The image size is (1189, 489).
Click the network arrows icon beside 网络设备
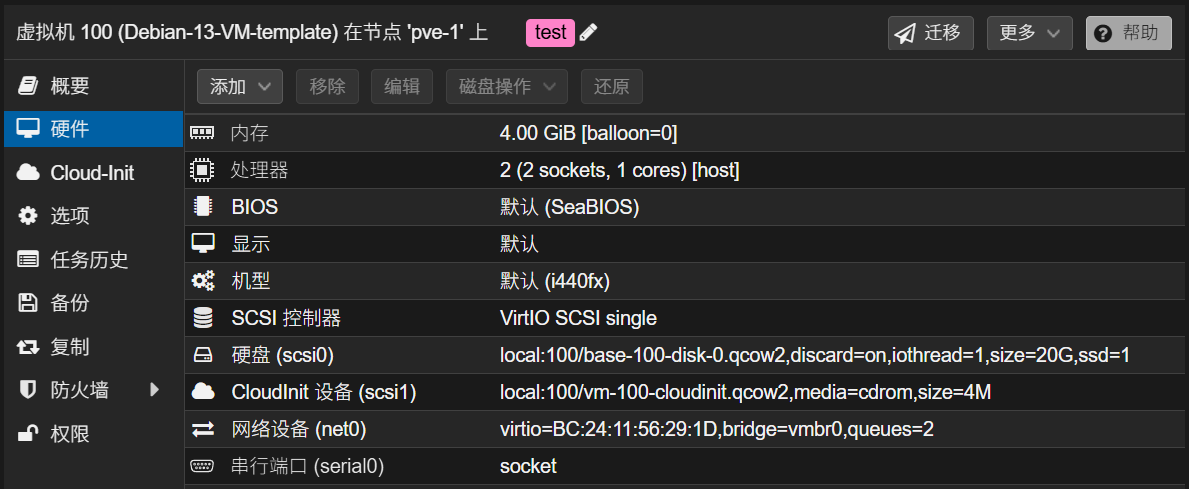202,429
